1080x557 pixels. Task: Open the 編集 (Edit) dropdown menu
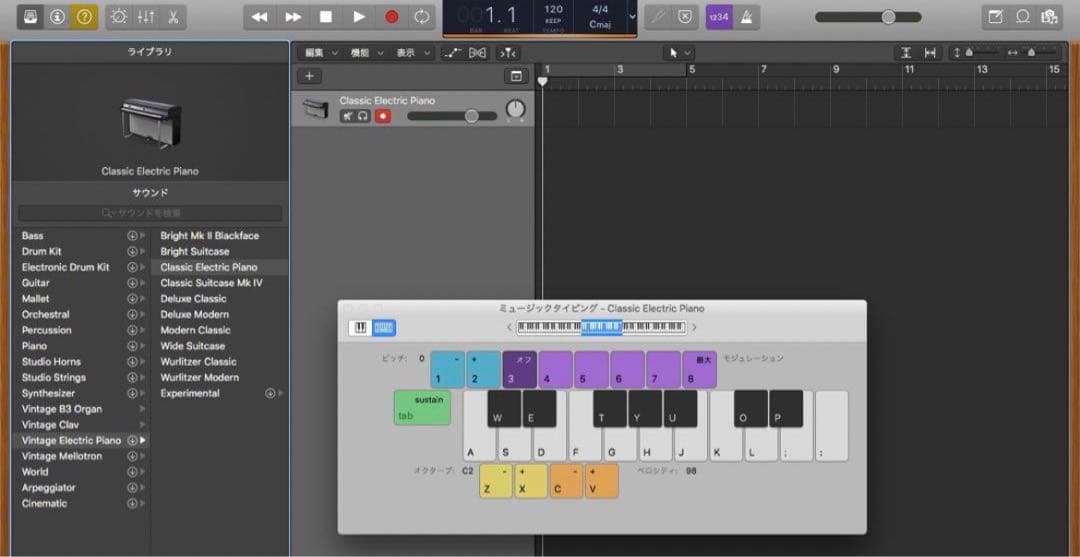[321, 53]
